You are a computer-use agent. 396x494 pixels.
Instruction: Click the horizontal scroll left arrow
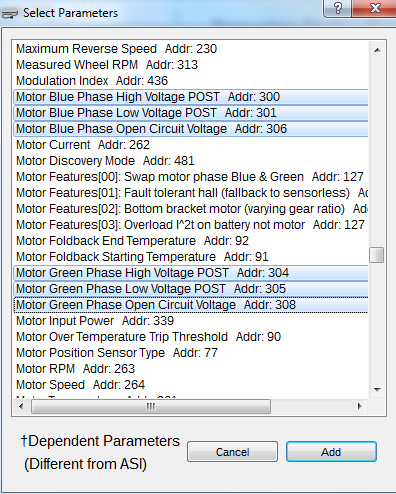[x=21, y=406]
